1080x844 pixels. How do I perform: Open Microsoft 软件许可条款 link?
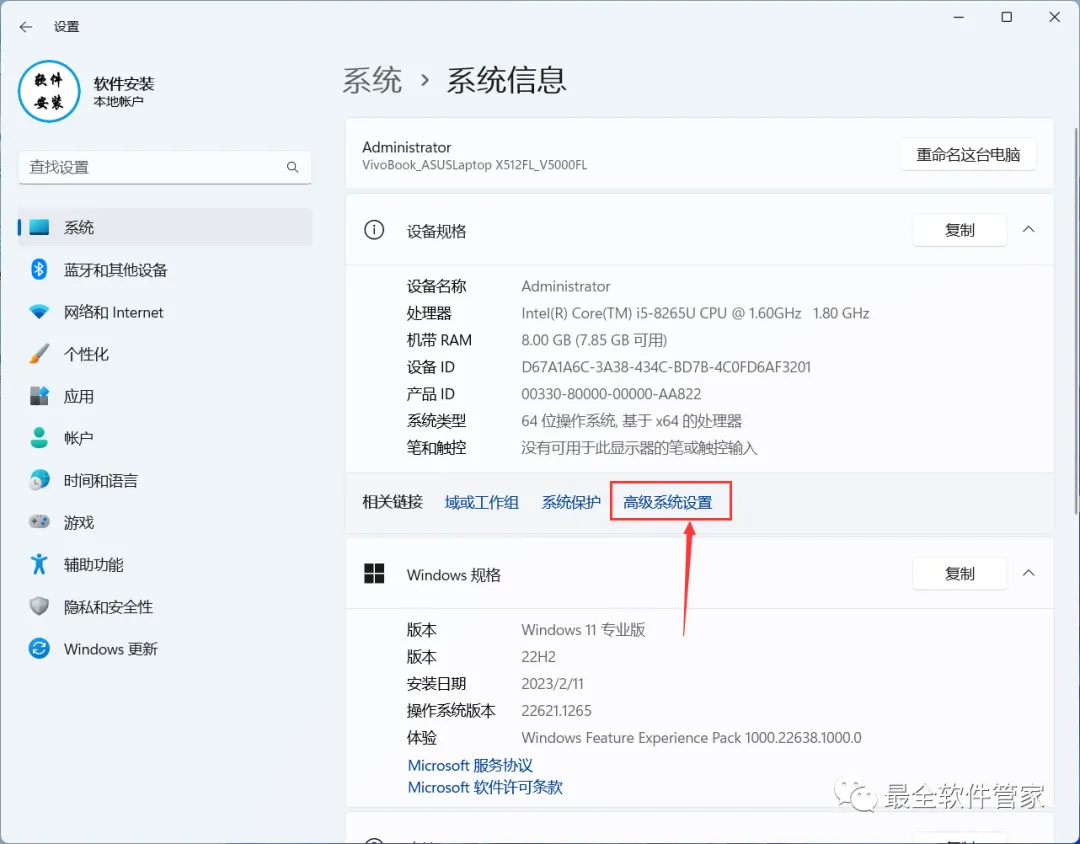pyautogui.click(x=485, y=787)
